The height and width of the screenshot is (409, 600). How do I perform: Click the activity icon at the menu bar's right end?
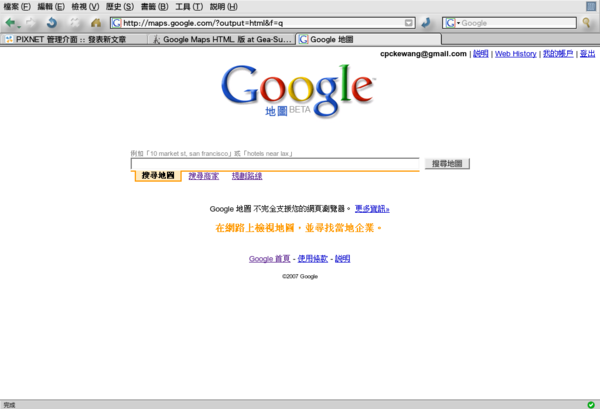(591, 7)
